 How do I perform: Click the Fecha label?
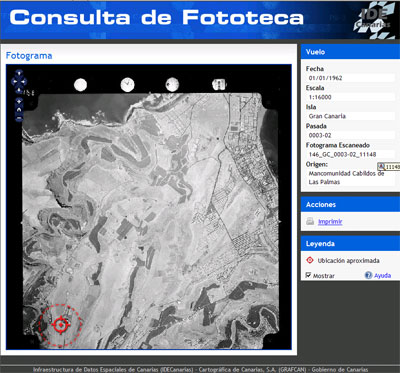[x=315, y=69]
